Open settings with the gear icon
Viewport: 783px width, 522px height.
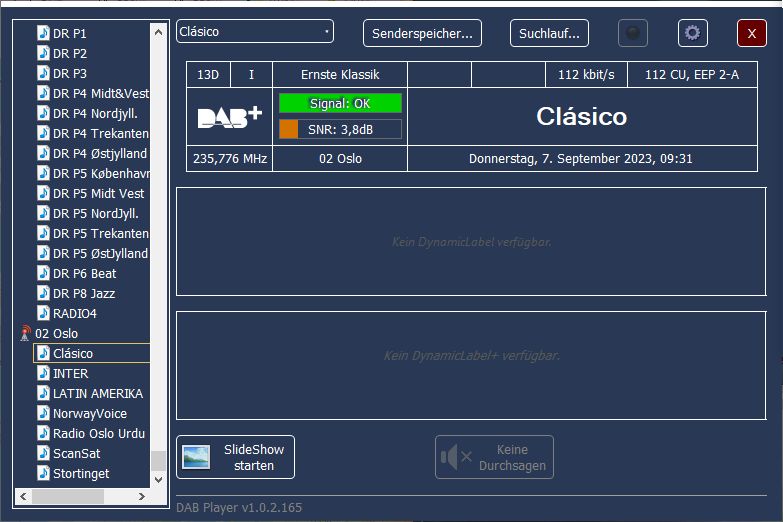coord(692,33)
